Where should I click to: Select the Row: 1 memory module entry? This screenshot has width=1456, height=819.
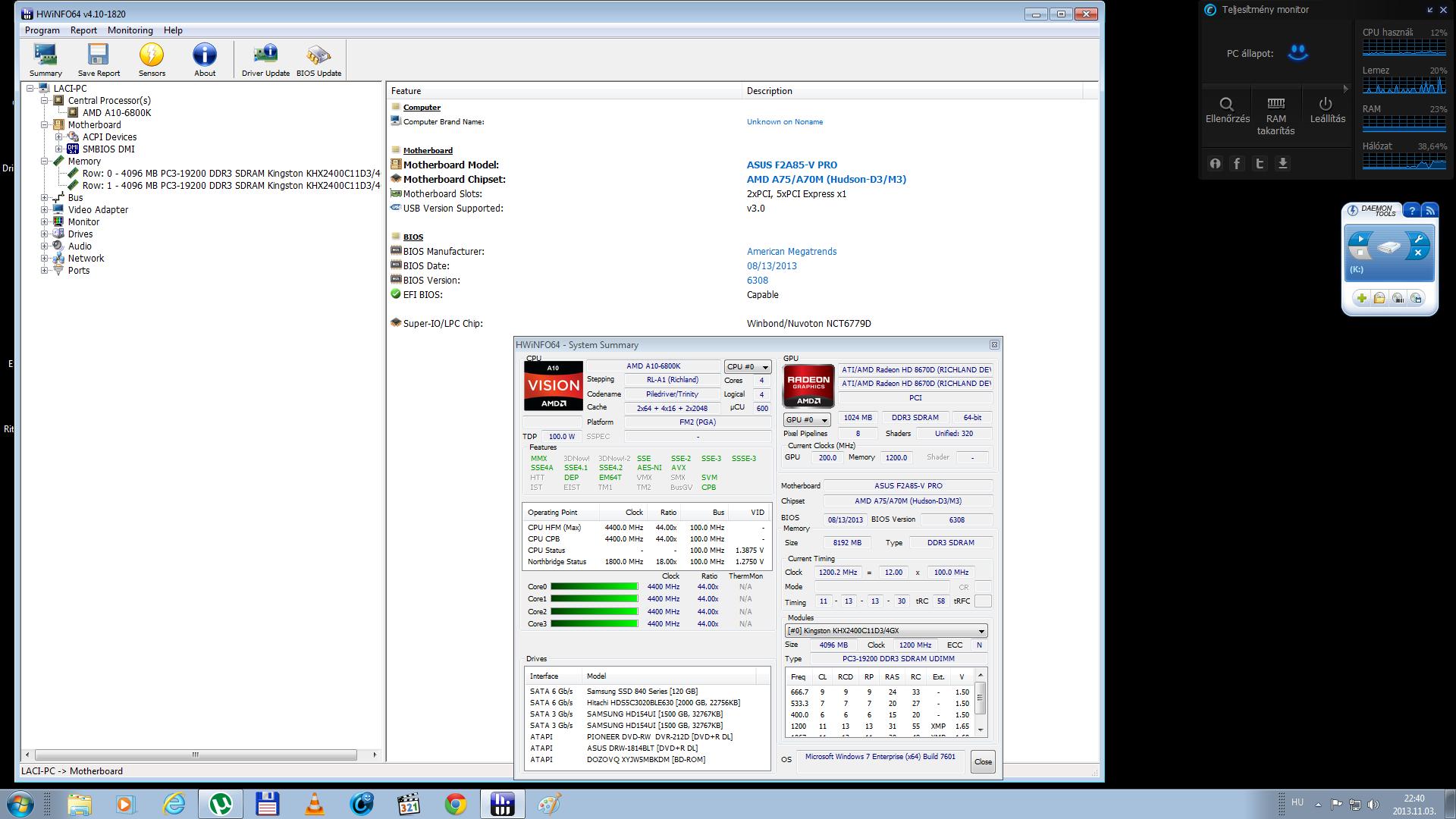tap(231, 186)
